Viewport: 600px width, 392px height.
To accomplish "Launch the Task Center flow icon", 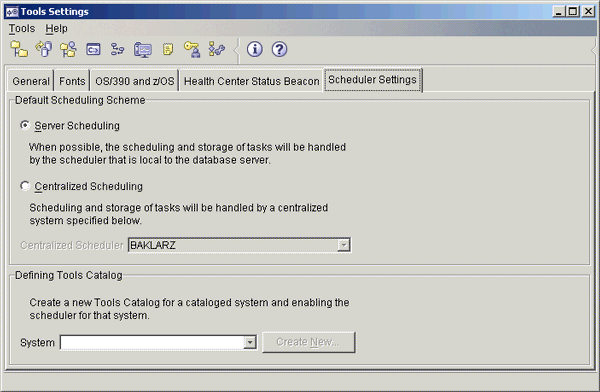I will [x=117, y=49].
